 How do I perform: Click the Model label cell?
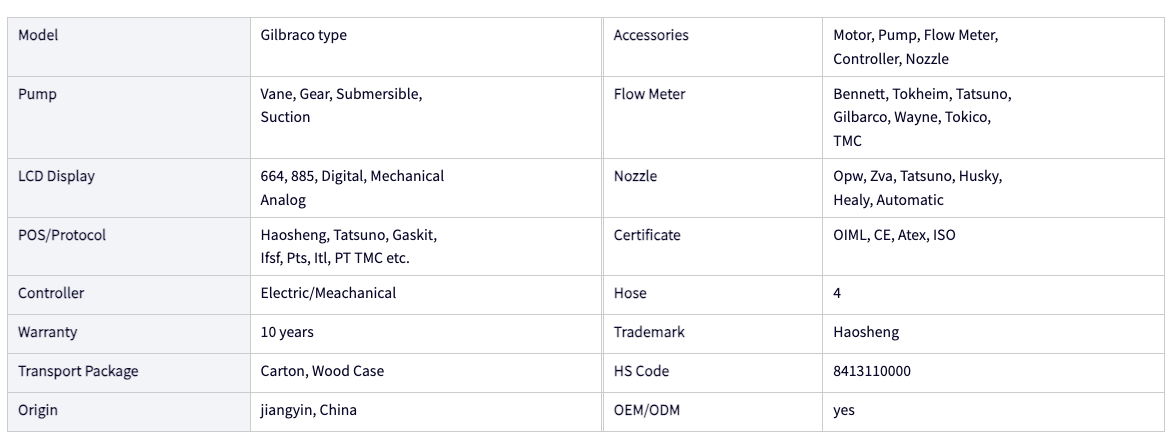tap(129, 46)
